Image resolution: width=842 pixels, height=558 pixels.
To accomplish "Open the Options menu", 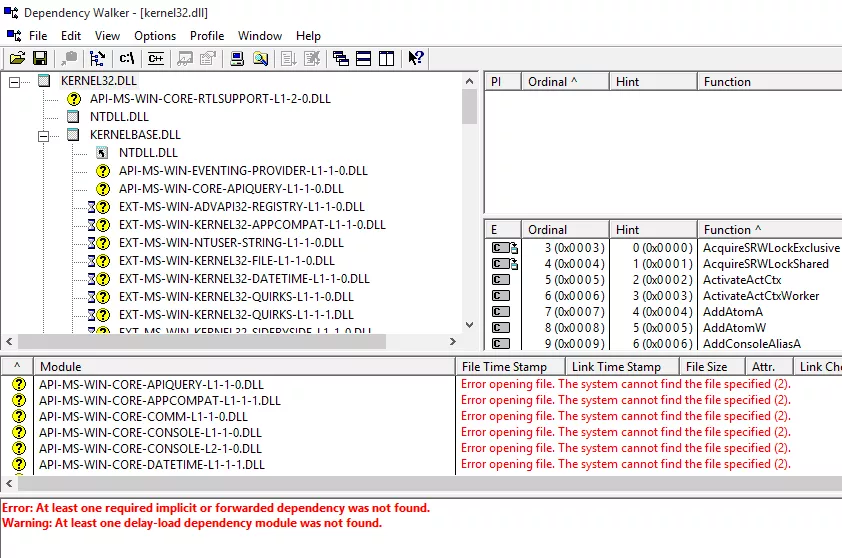I will point(155,36).
